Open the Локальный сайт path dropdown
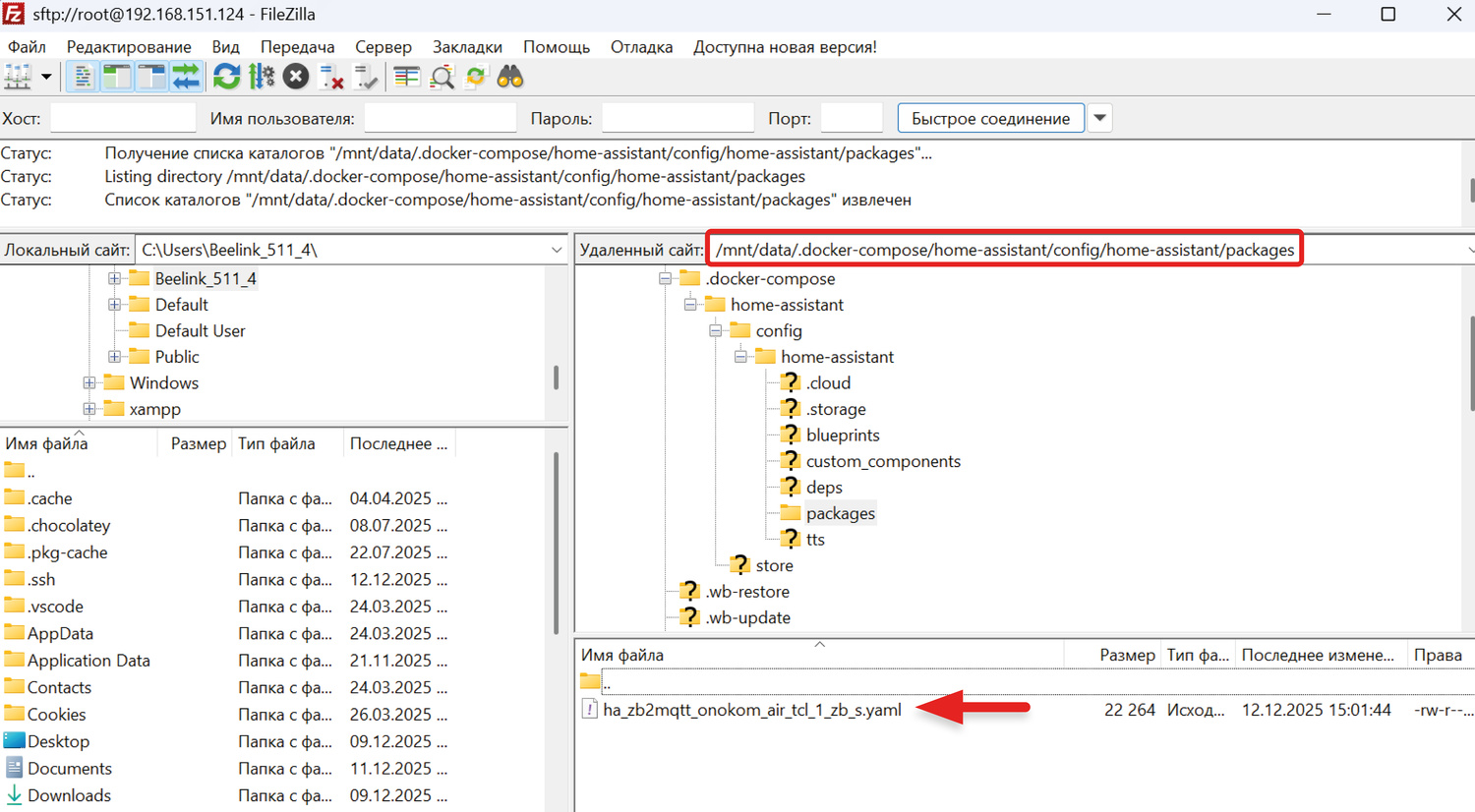 (557, 250)
